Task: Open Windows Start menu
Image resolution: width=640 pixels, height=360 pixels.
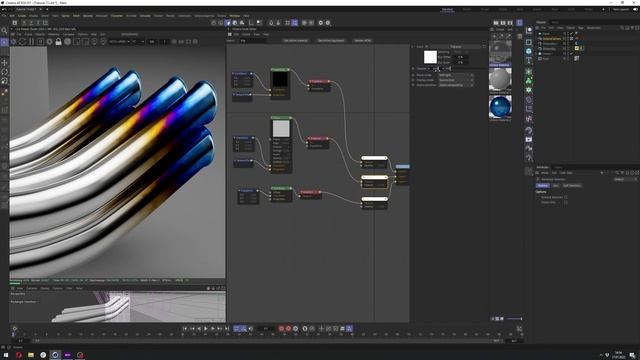Action: click(x=6, y=355)
